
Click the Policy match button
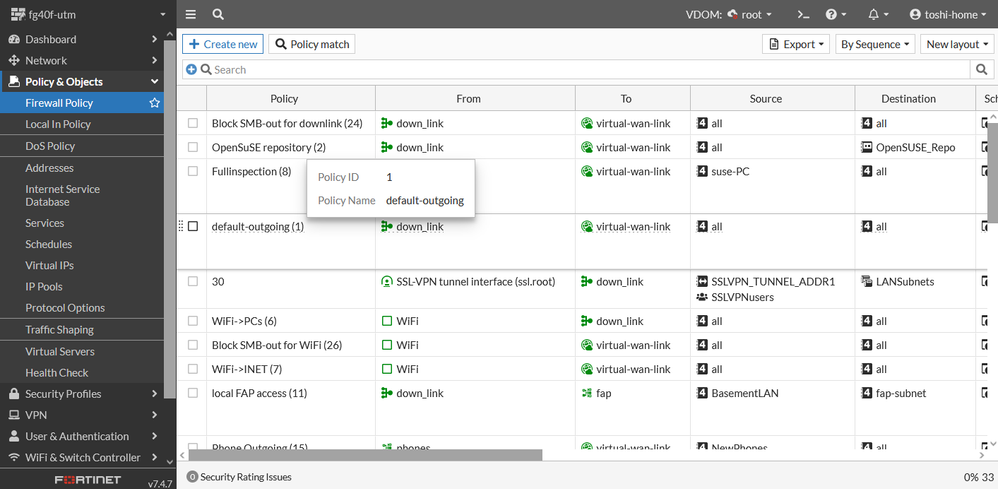[x=311, y=44]
